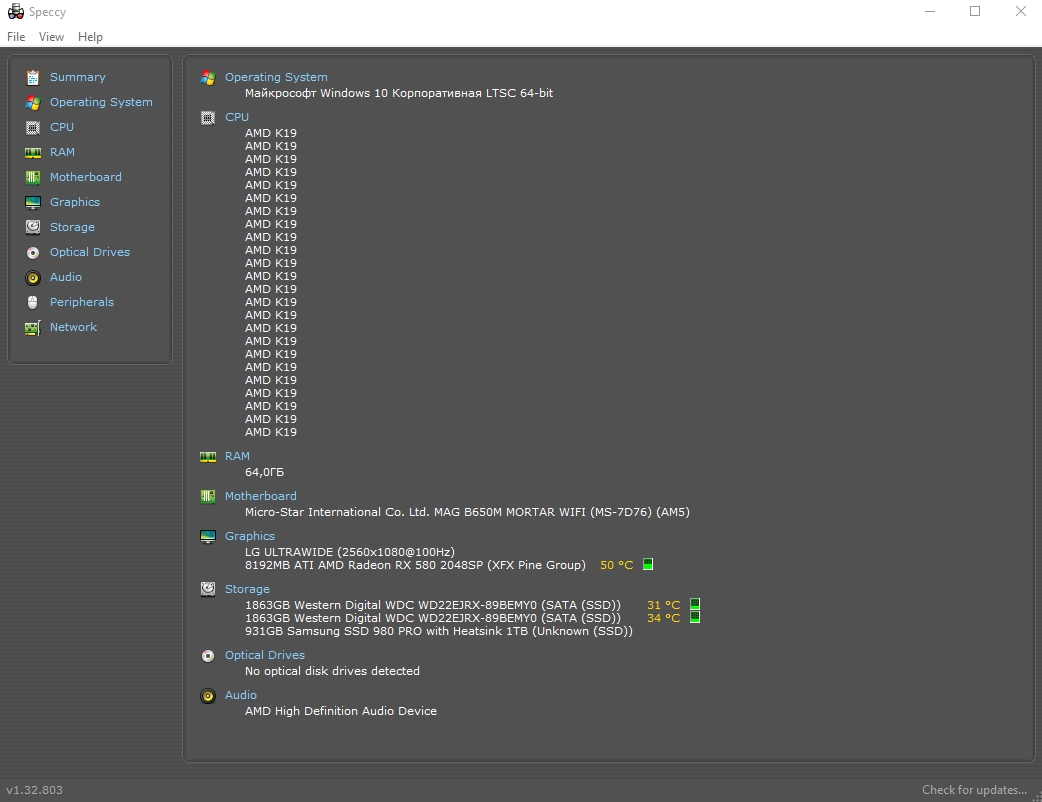
Task: Go to Peripherals section in sidebar
Action: tap(82, 302)
